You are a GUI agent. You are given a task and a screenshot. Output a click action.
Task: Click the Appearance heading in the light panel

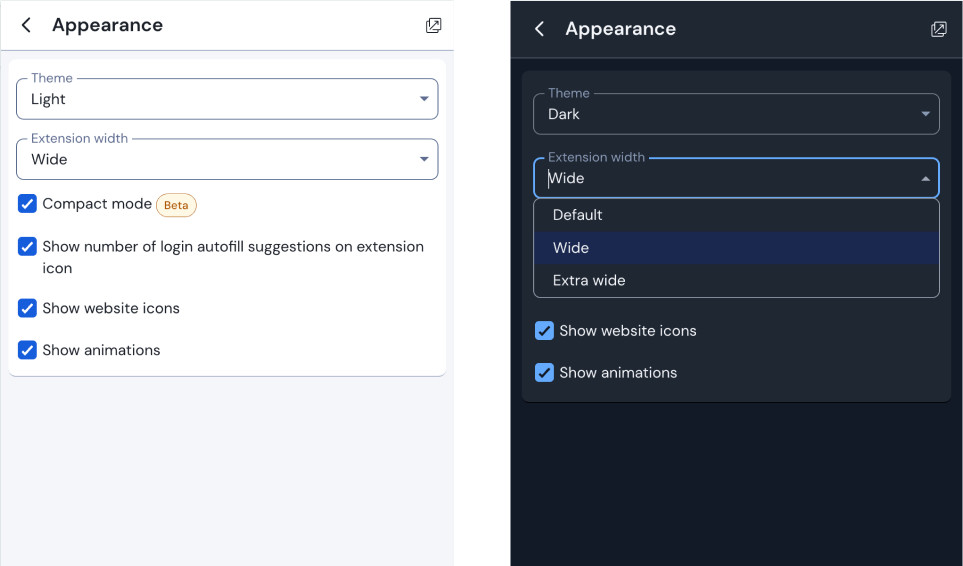(107, 25)
